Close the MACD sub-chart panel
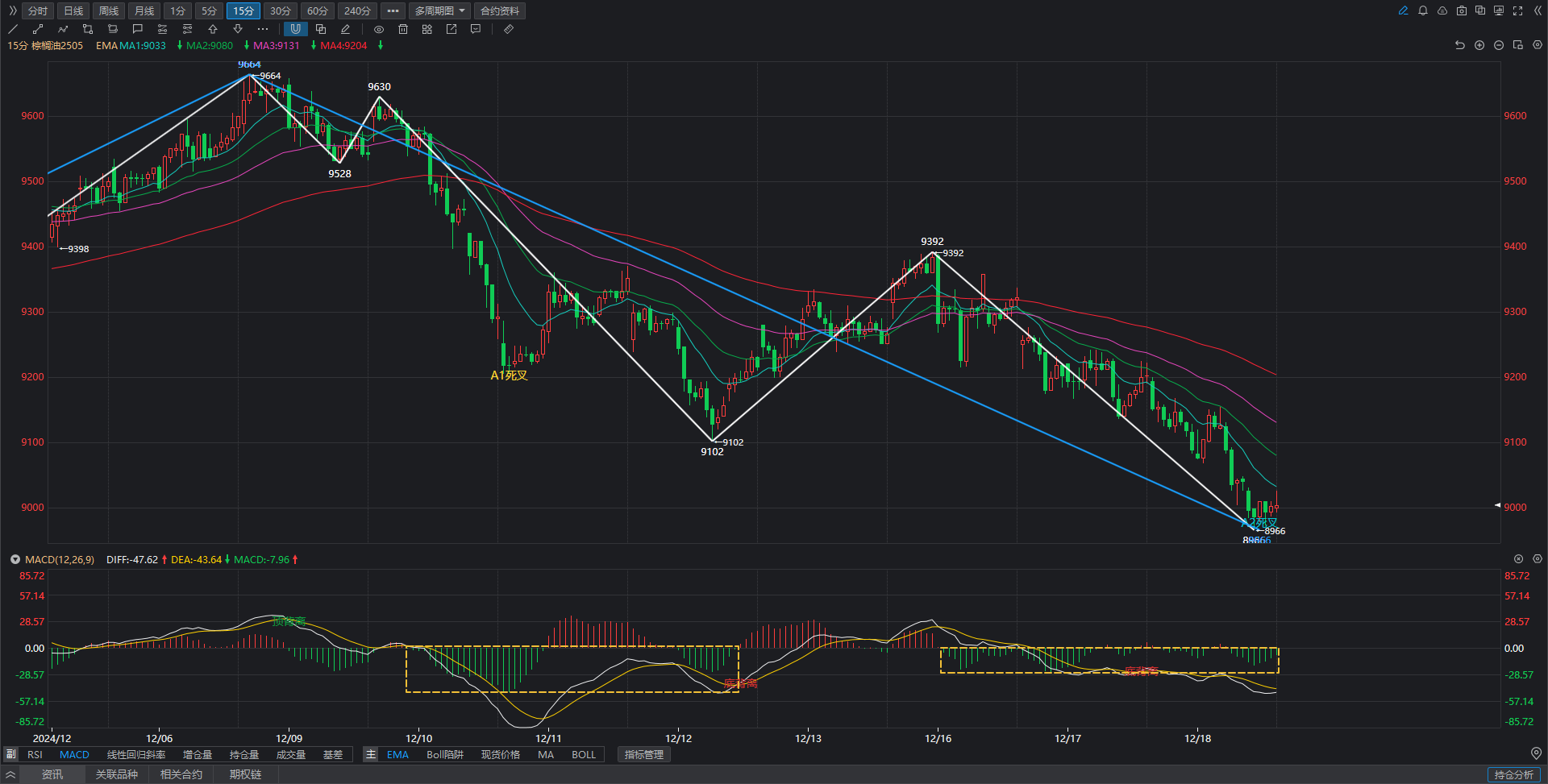Viewport: 1548px width, 784px height. click(1518, 558)
